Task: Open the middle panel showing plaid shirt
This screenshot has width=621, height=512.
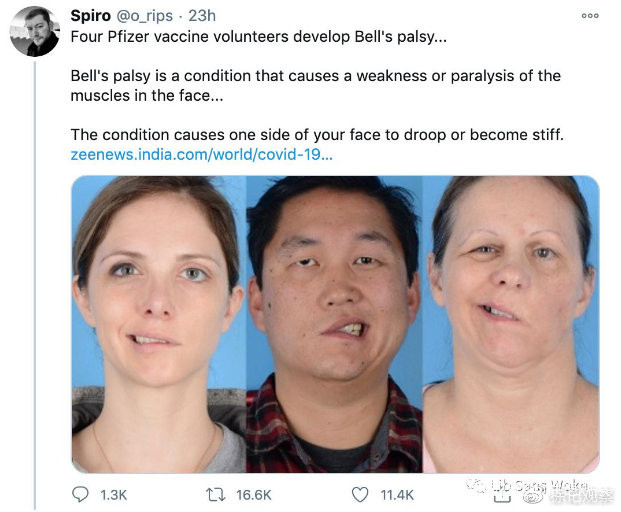Action: 334,324
